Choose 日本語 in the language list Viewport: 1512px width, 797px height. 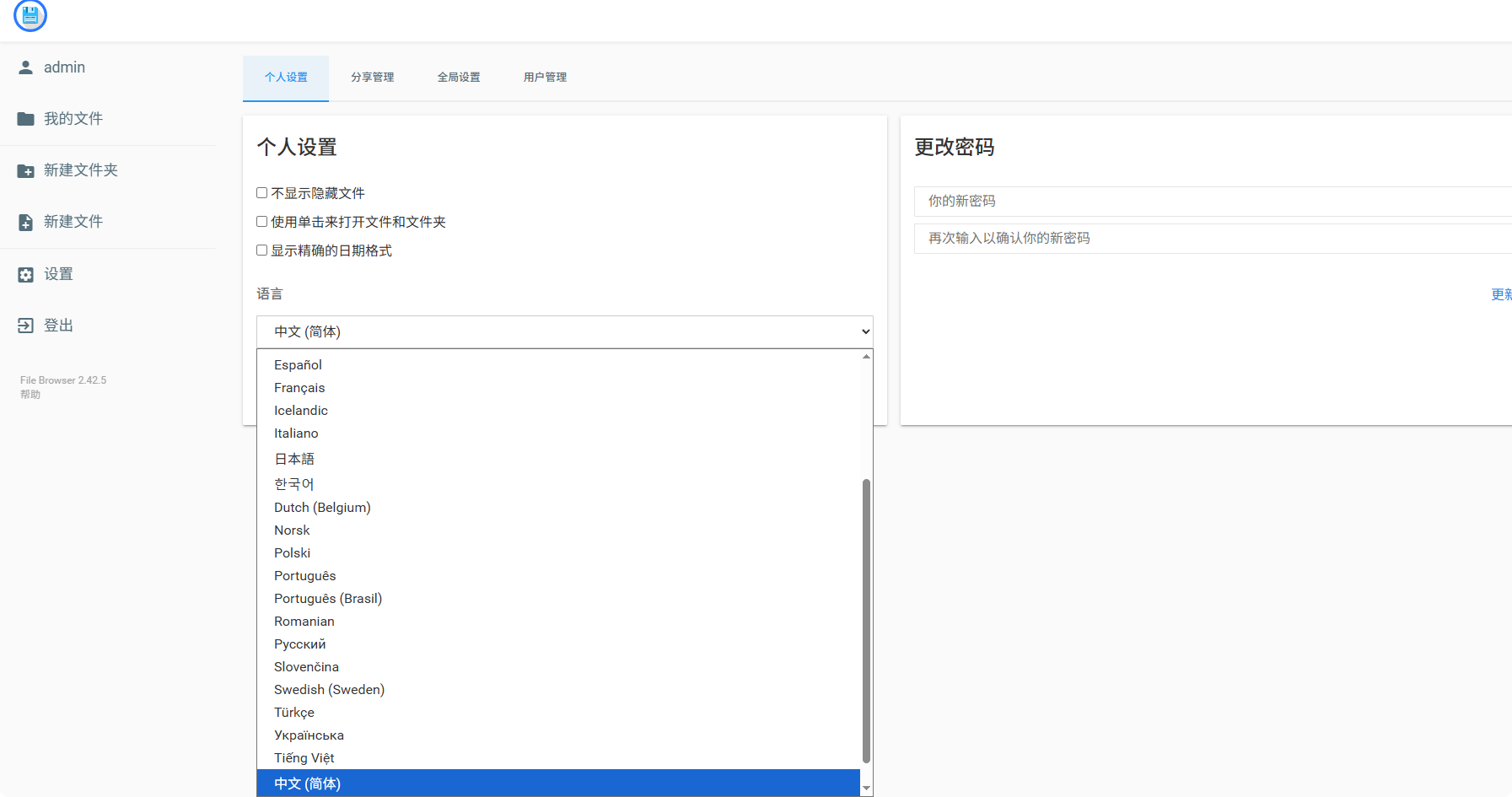(294, 459)
